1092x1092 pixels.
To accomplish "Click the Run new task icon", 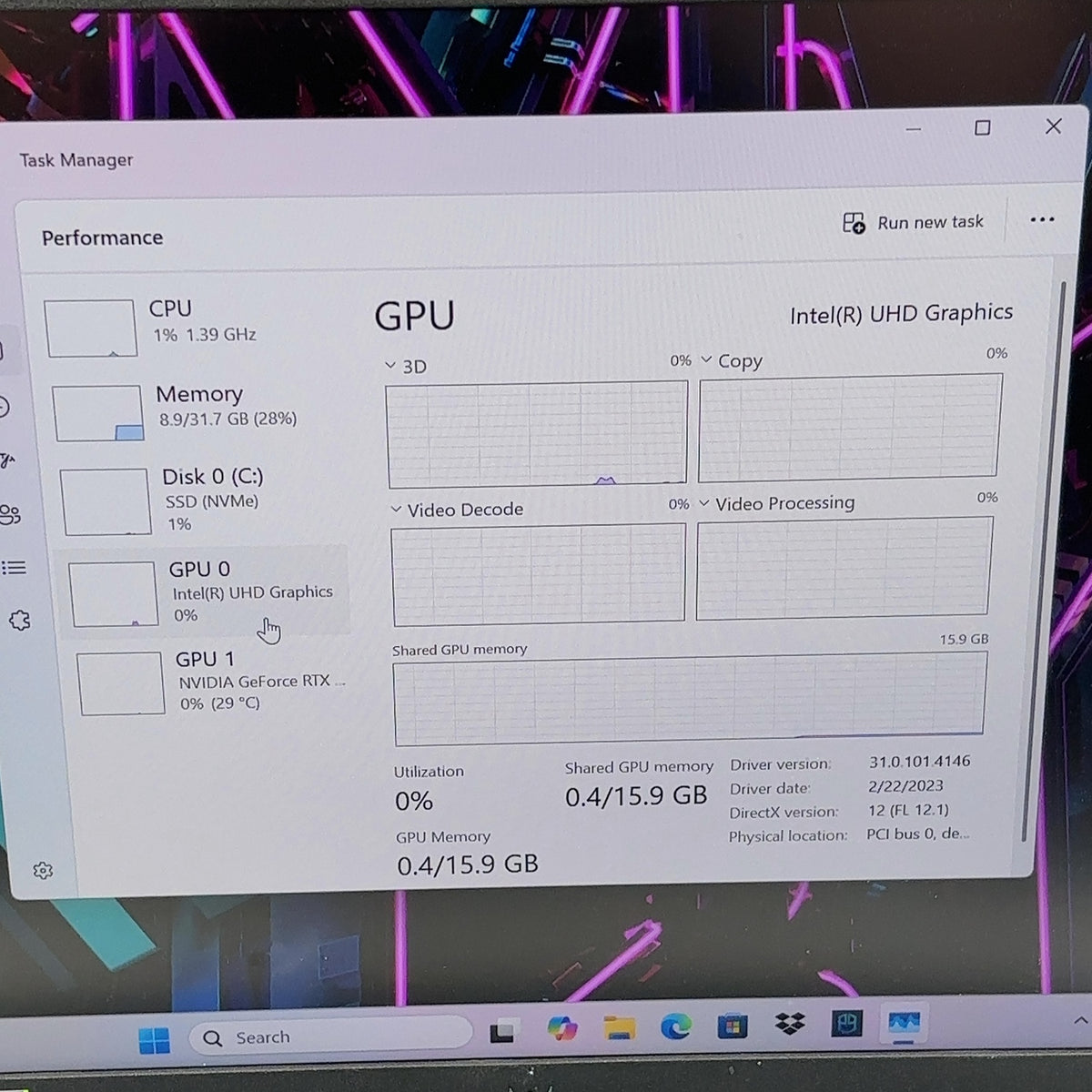I will 854,223.
